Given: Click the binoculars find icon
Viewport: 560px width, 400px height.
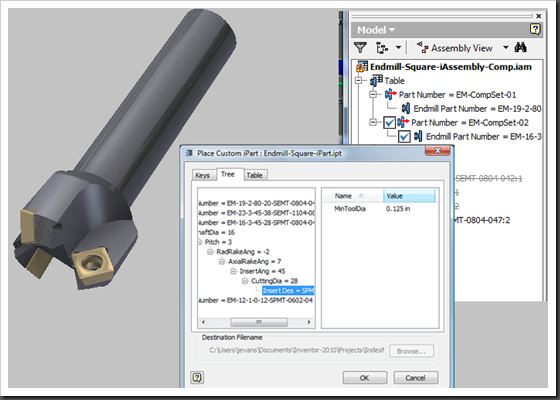Looking at the screenshot, I should (x=520, y=47).
